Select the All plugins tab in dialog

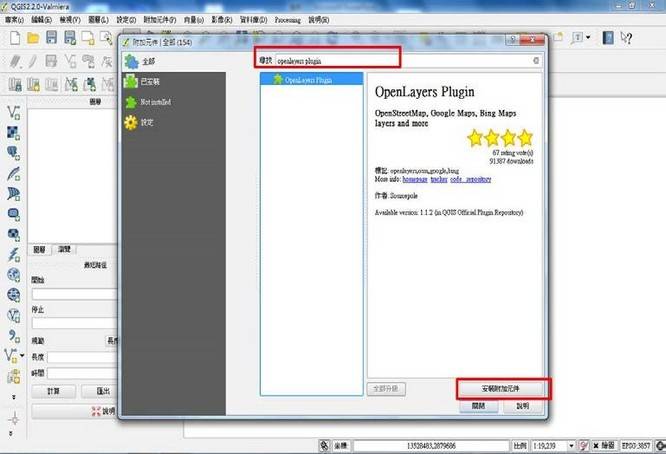click(174, 62)
